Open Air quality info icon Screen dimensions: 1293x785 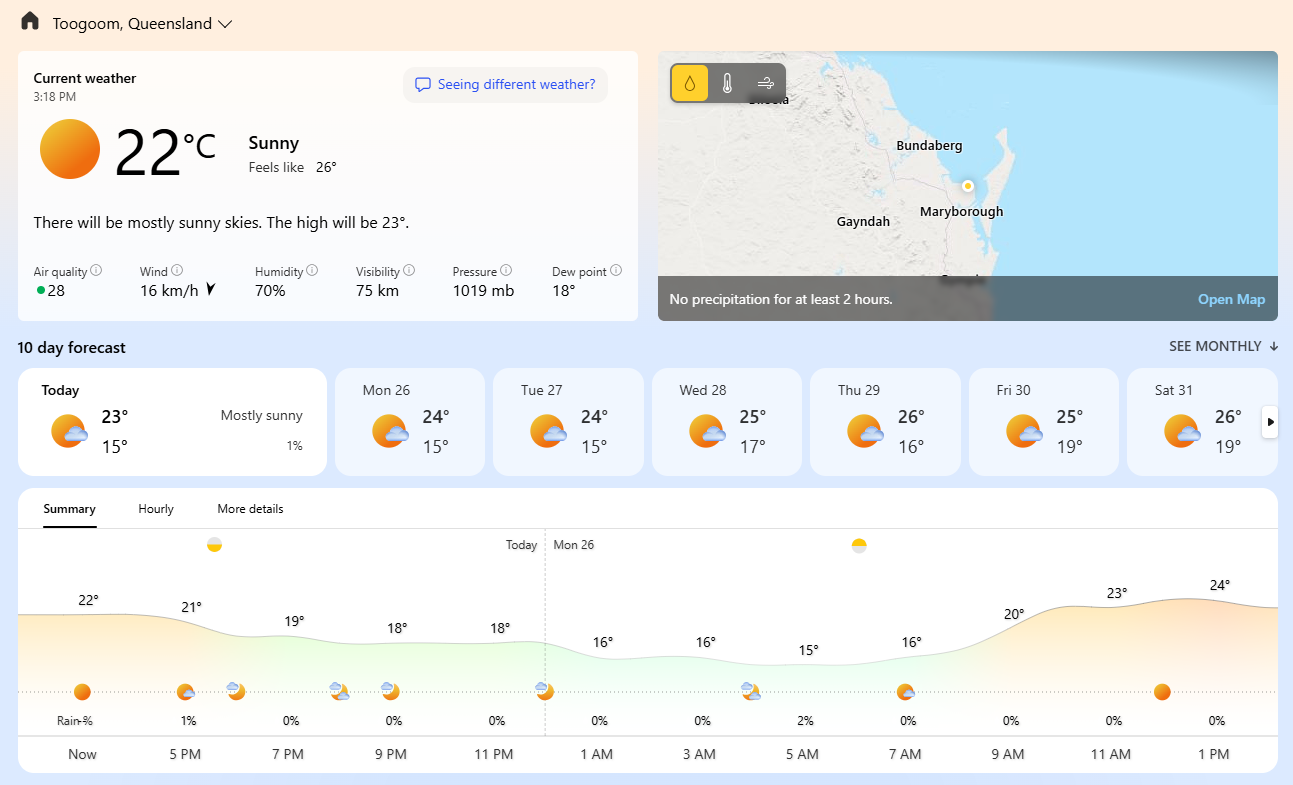point(97,270)
